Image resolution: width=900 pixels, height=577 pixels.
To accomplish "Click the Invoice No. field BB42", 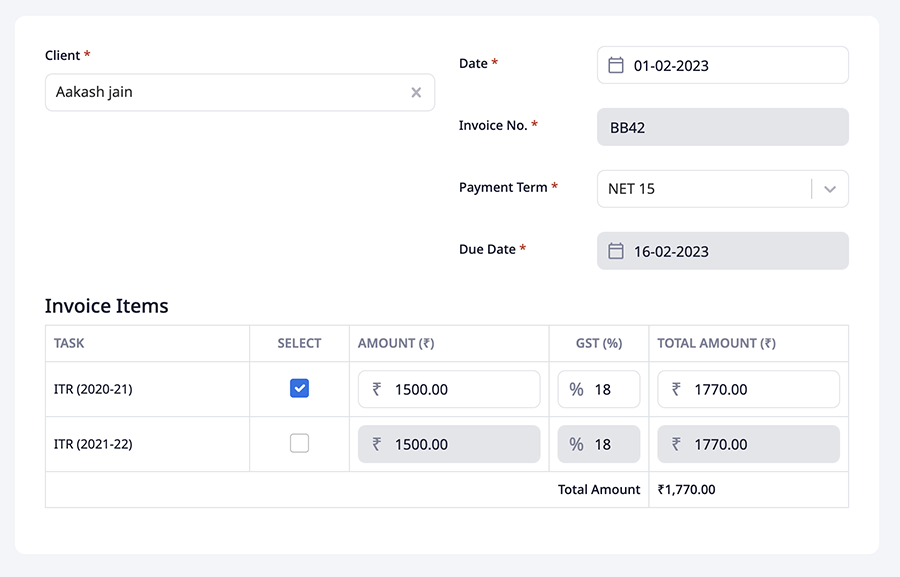I will [722, 127].
